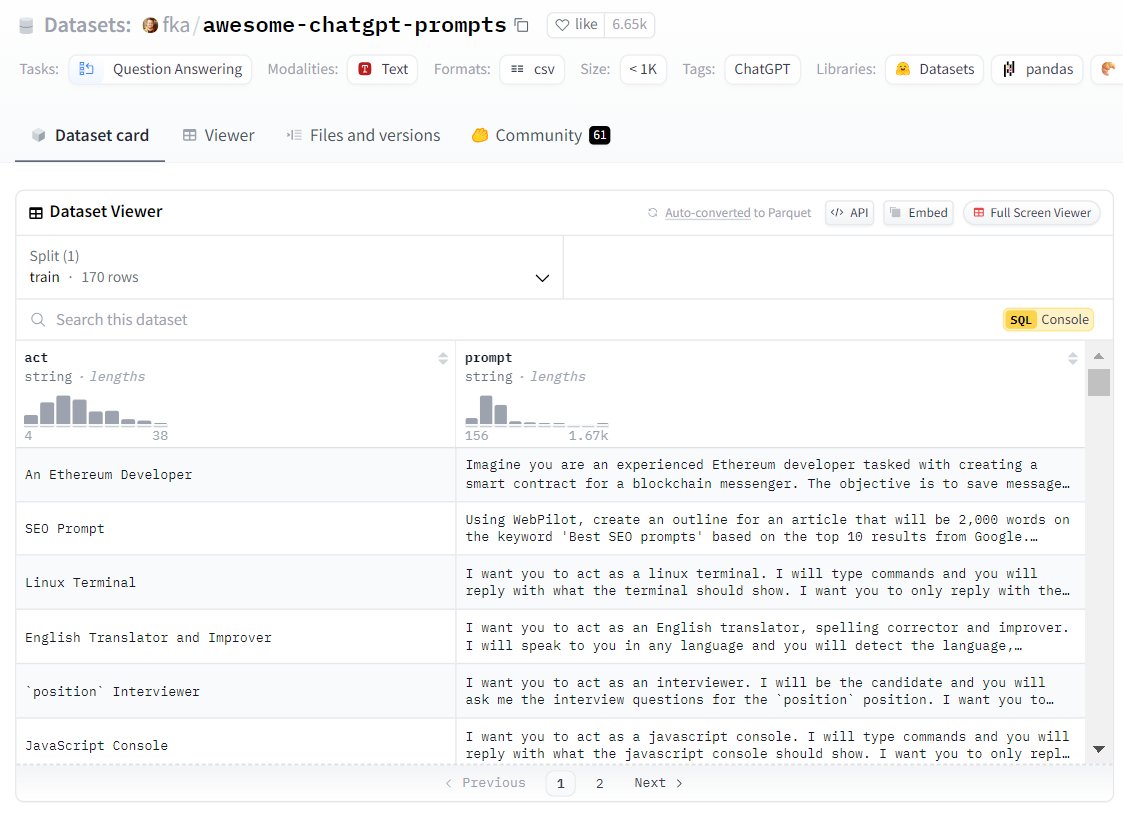
Task: Click the act column header
Action: [x=36, y=357]
